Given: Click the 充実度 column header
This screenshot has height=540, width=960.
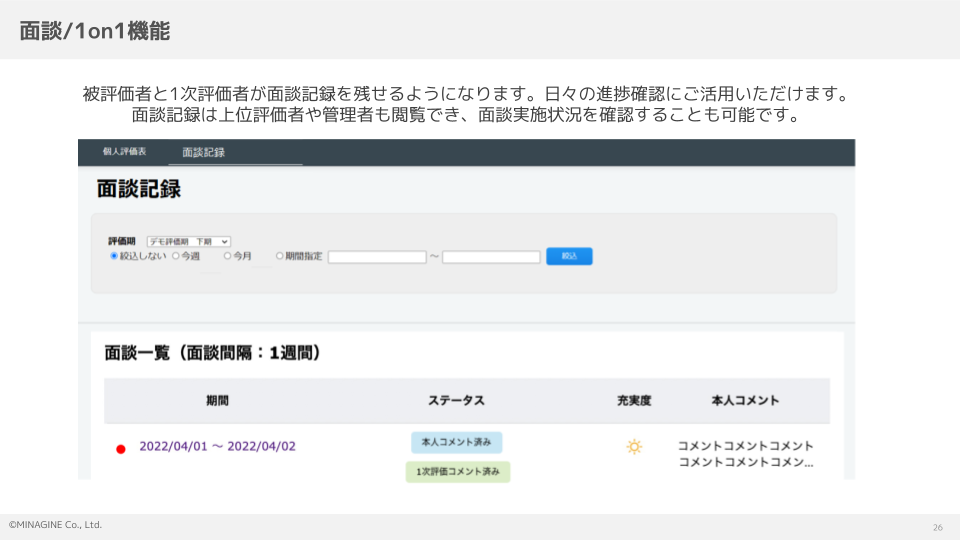Looking at the screenshot, I should [x=634, y=400].
